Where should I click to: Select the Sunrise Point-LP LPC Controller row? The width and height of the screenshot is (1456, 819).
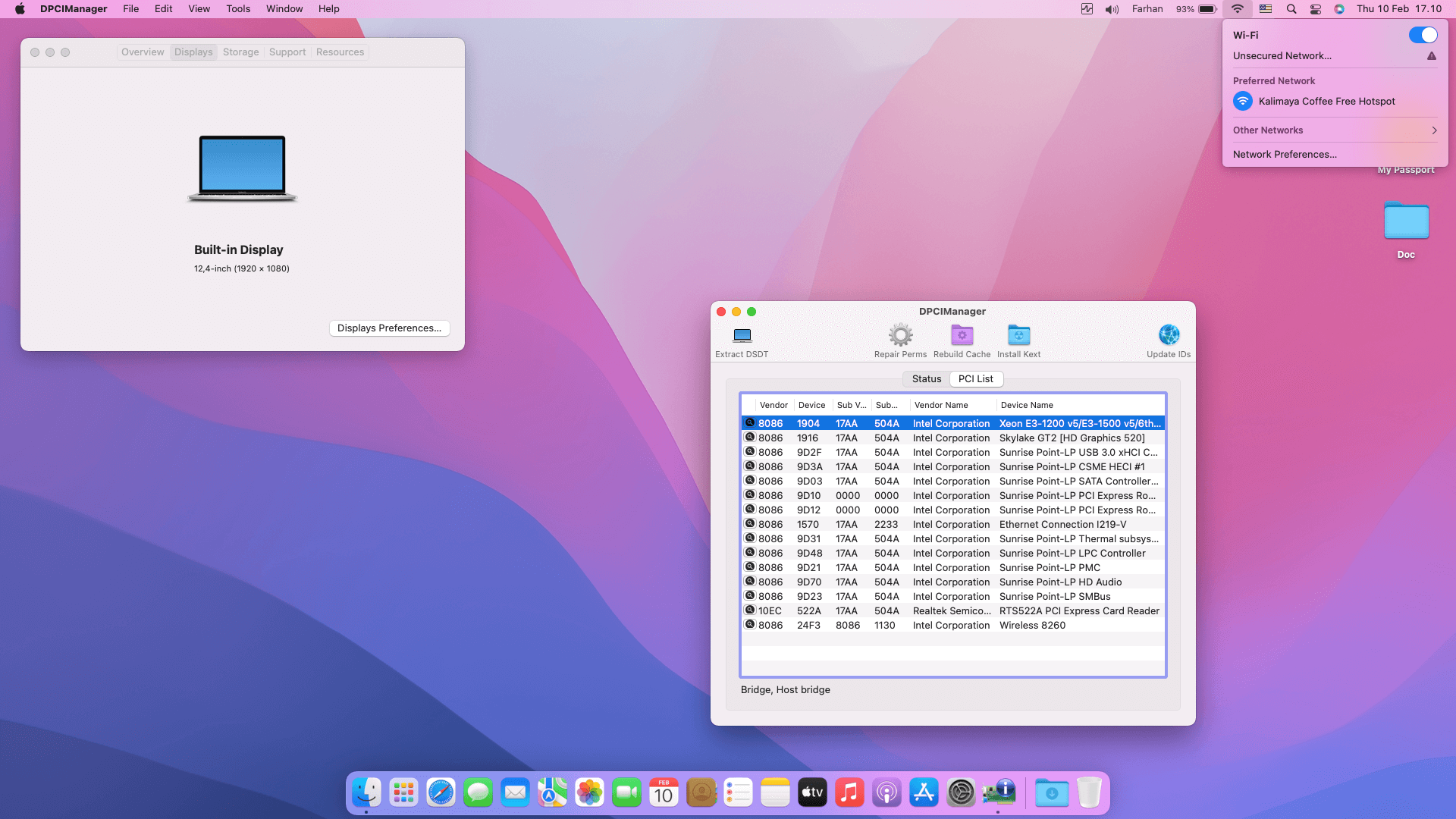point(952,553)
